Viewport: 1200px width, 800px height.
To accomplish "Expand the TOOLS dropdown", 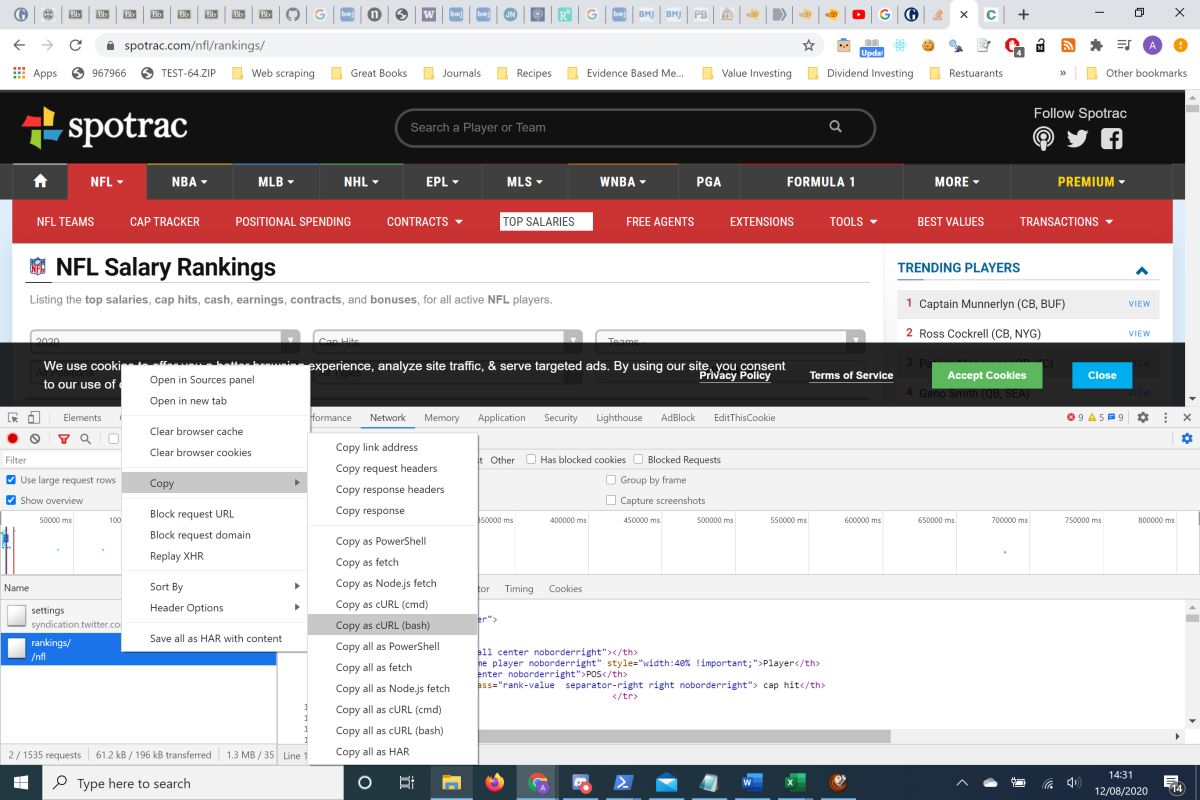I will (x=853, y=221).
